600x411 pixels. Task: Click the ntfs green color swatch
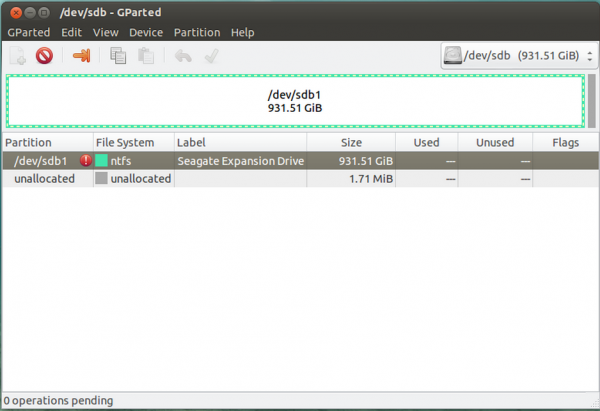tap(101, 160)
